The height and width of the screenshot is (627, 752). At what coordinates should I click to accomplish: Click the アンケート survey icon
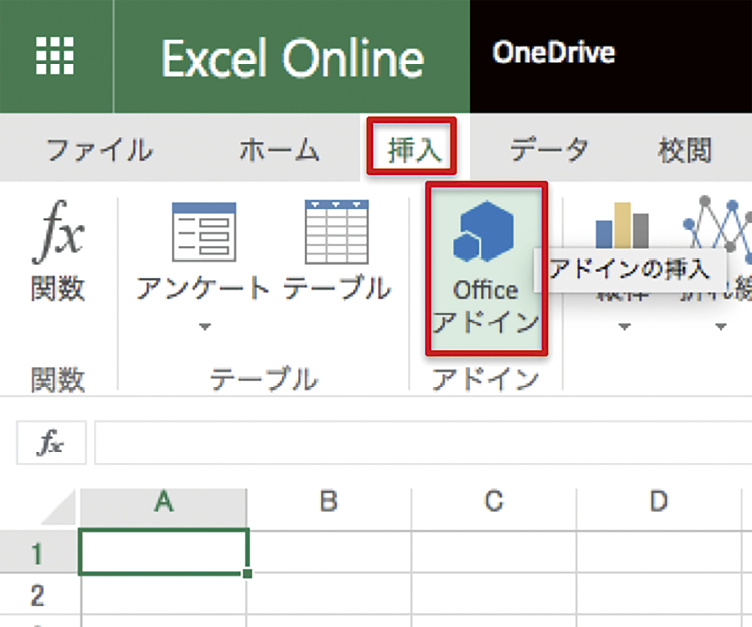204,232
